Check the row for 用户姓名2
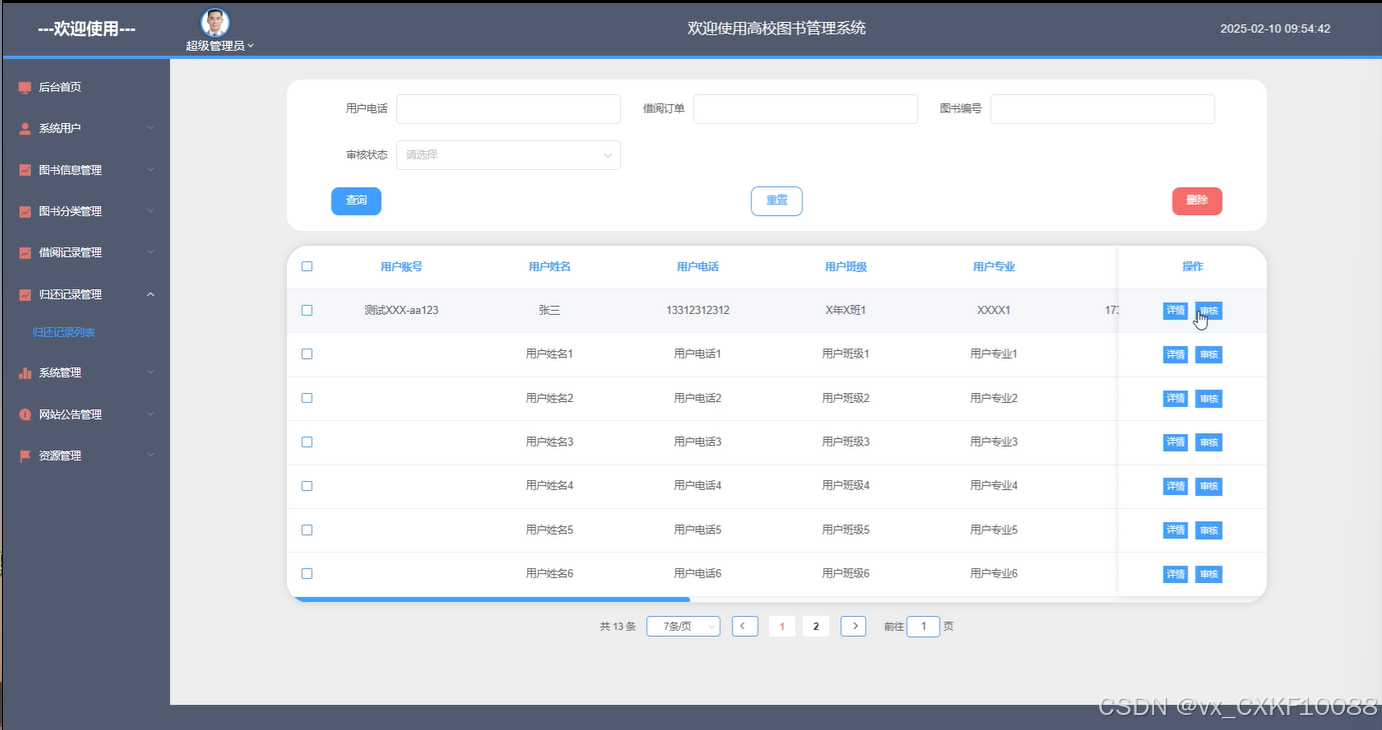 pyautogui.click(x=307, y=398)
